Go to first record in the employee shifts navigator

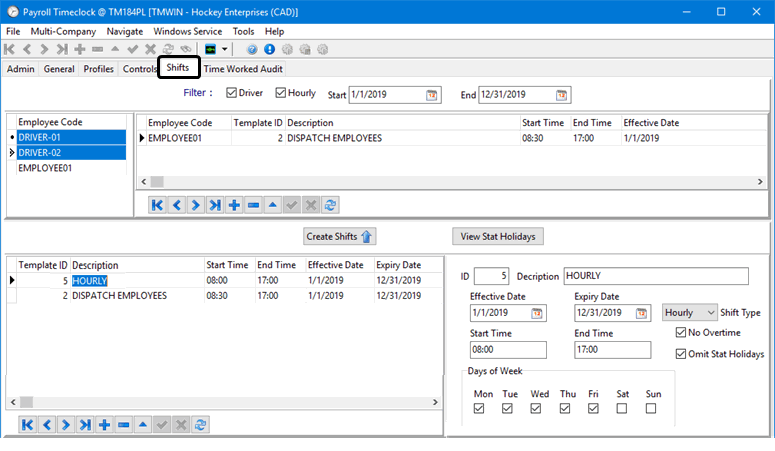click(157, 205)
